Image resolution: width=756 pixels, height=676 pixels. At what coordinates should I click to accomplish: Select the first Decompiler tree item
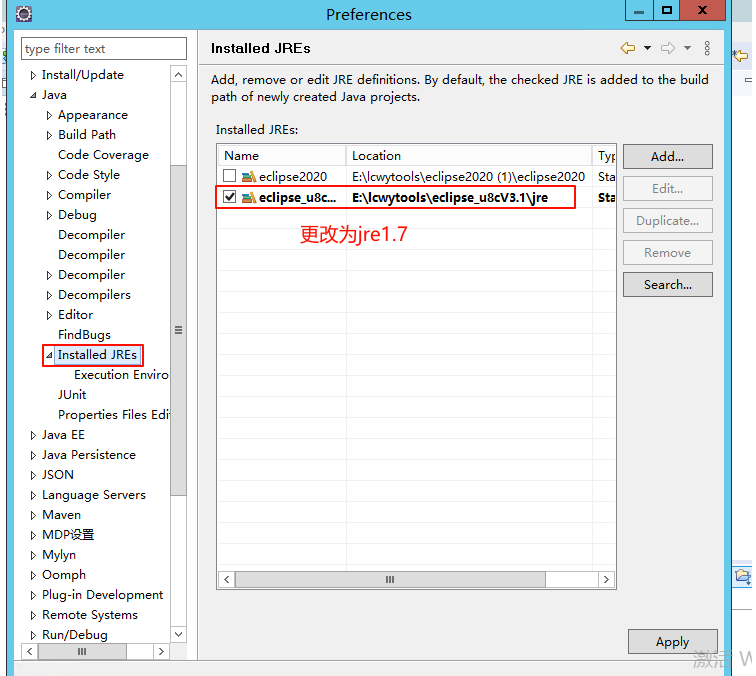pyautogui.click(x=92, y=235)
